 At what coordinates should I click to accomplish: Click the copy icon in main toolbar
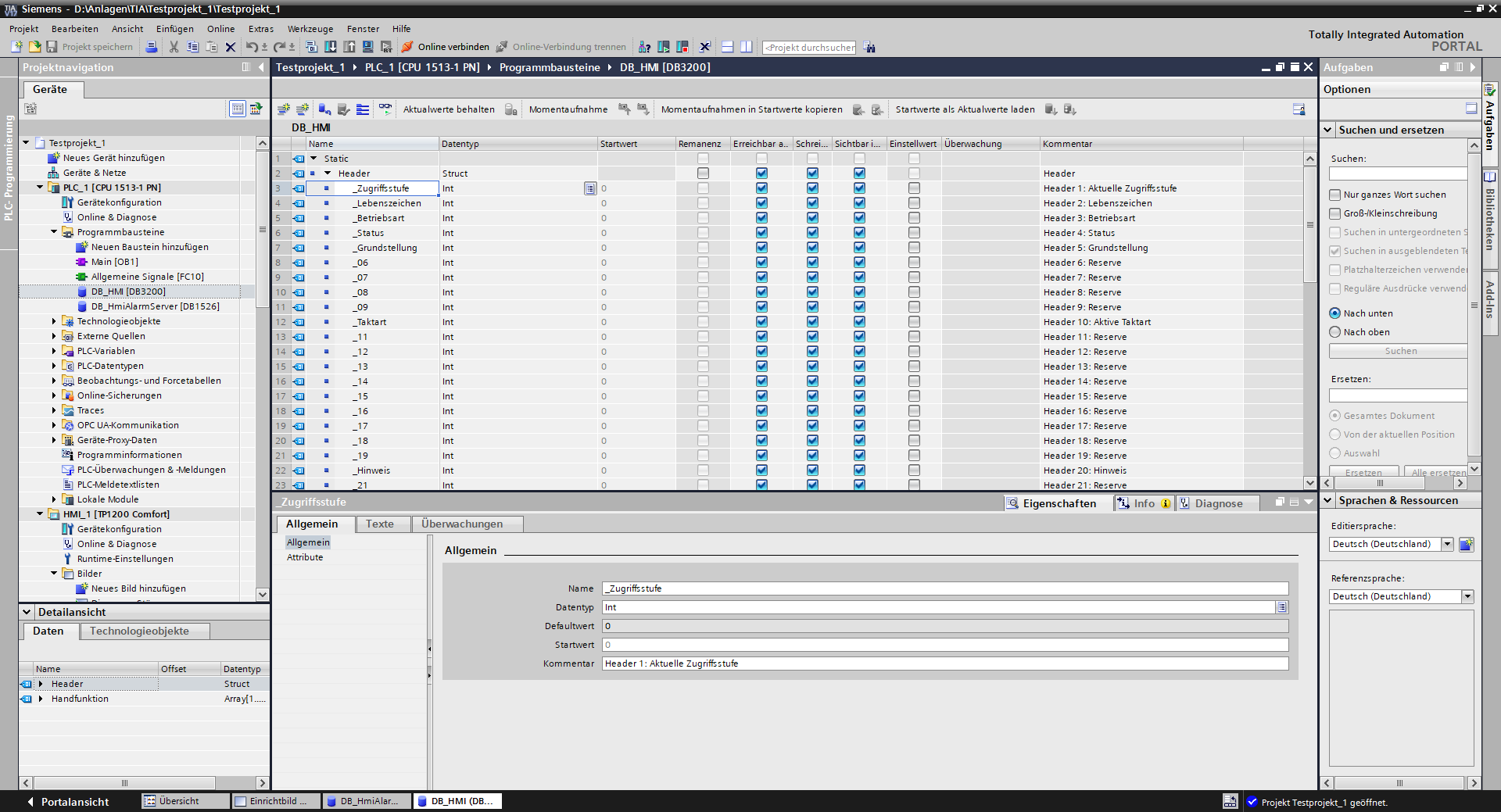[x=192, y=47]
